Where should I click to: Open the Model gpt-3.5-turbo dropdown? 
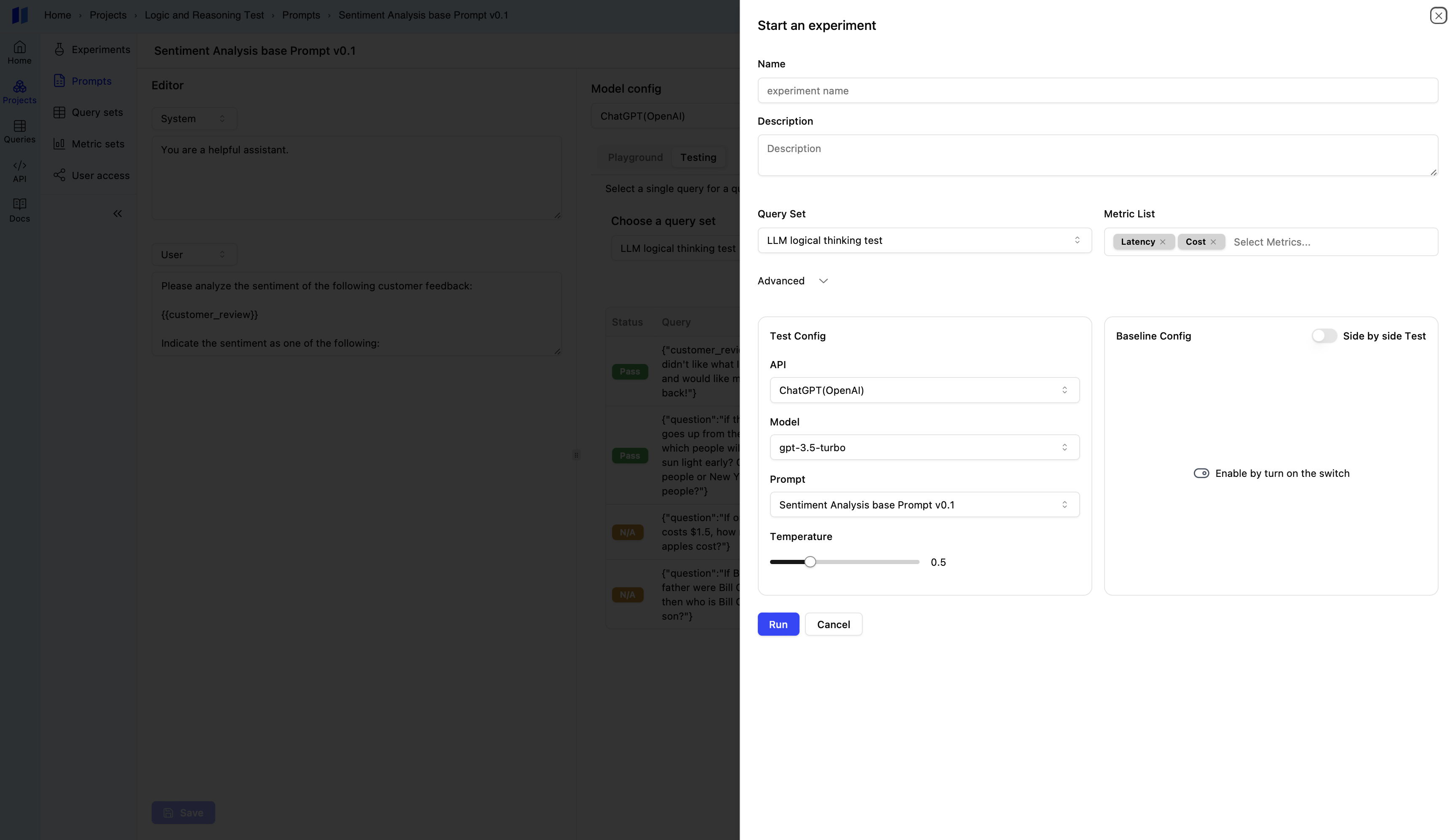pos(924,448)
